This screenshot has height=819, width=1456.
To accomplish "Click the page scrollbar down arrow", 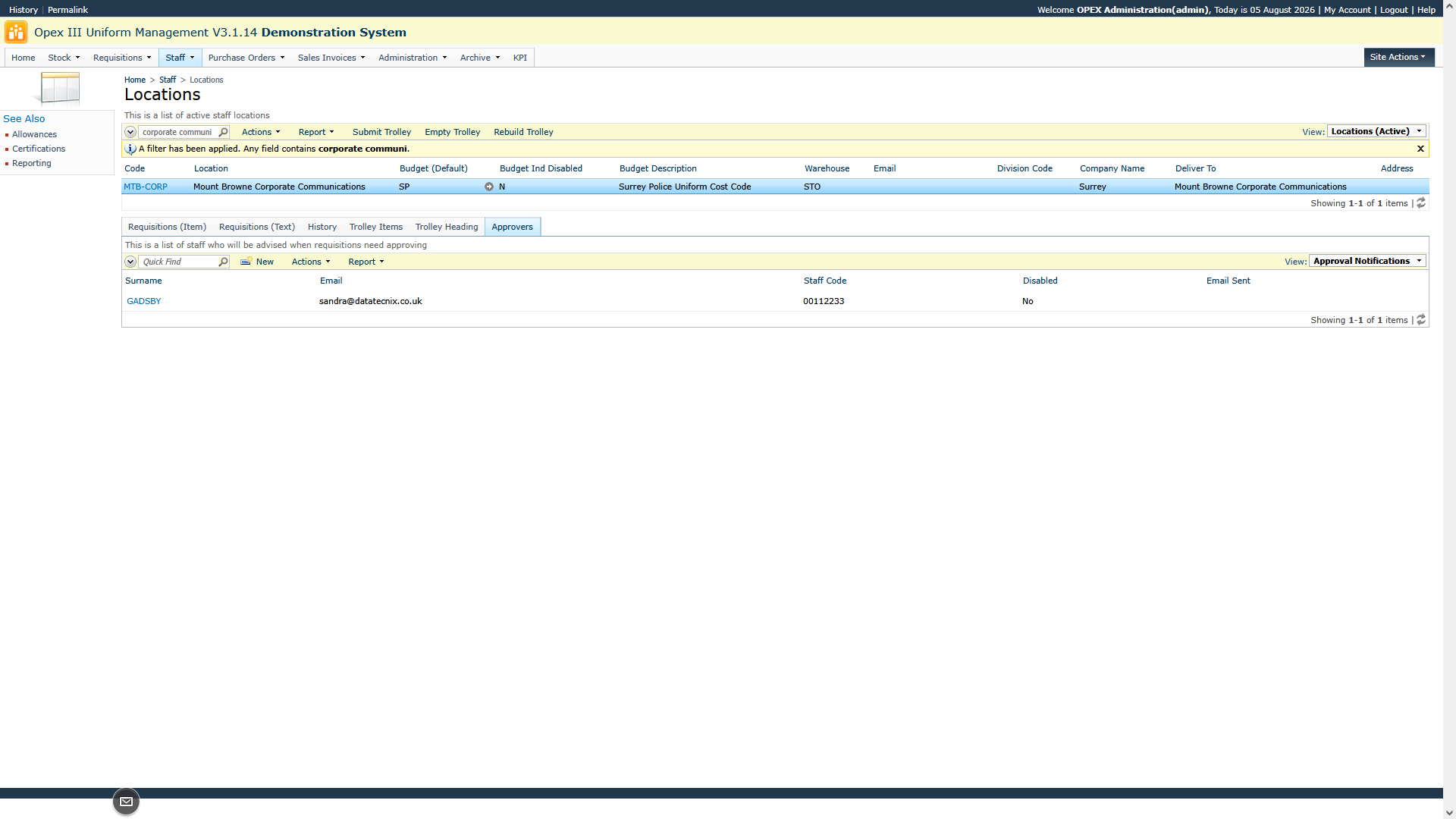I will click(1449, 812).
